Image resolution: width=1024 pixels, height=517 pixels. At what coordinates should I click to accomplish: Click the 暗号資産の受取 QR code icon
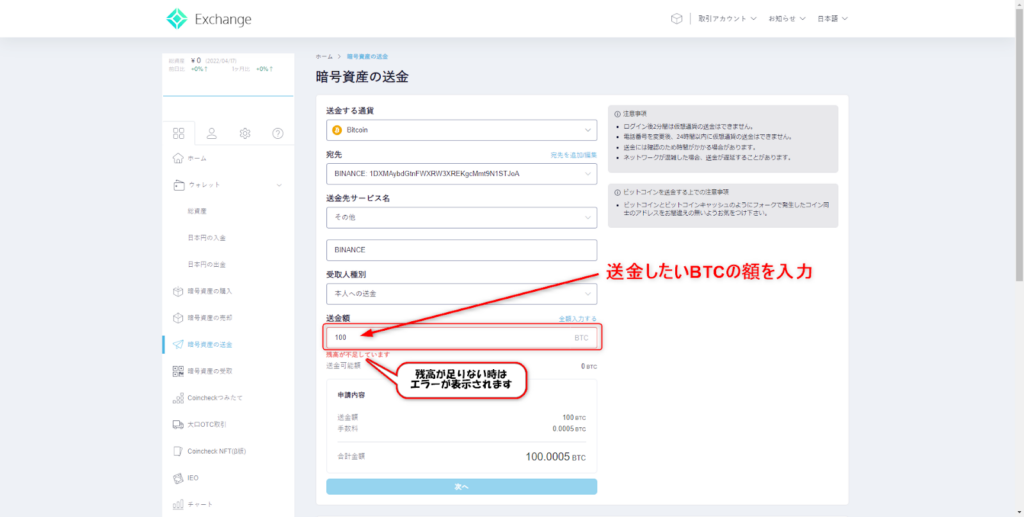178,371
